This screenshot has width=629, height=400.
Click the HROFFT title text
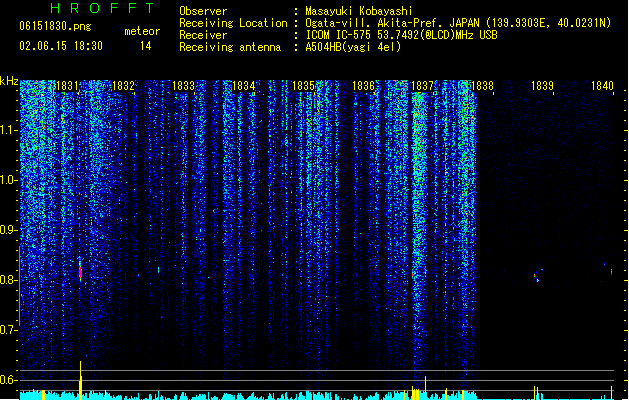point(102,8)
